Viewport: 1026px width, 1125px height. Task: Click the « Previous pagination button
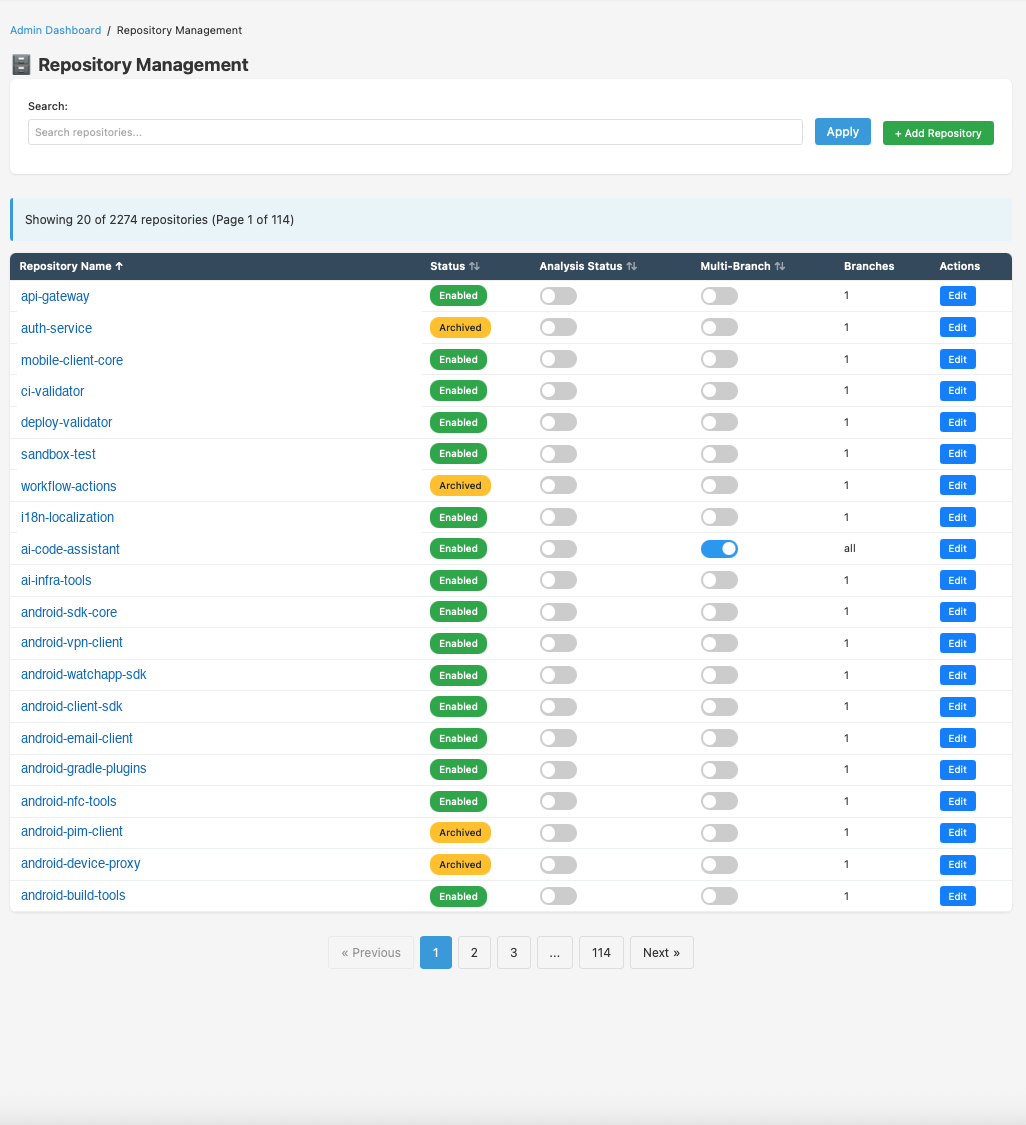(371, 953)
